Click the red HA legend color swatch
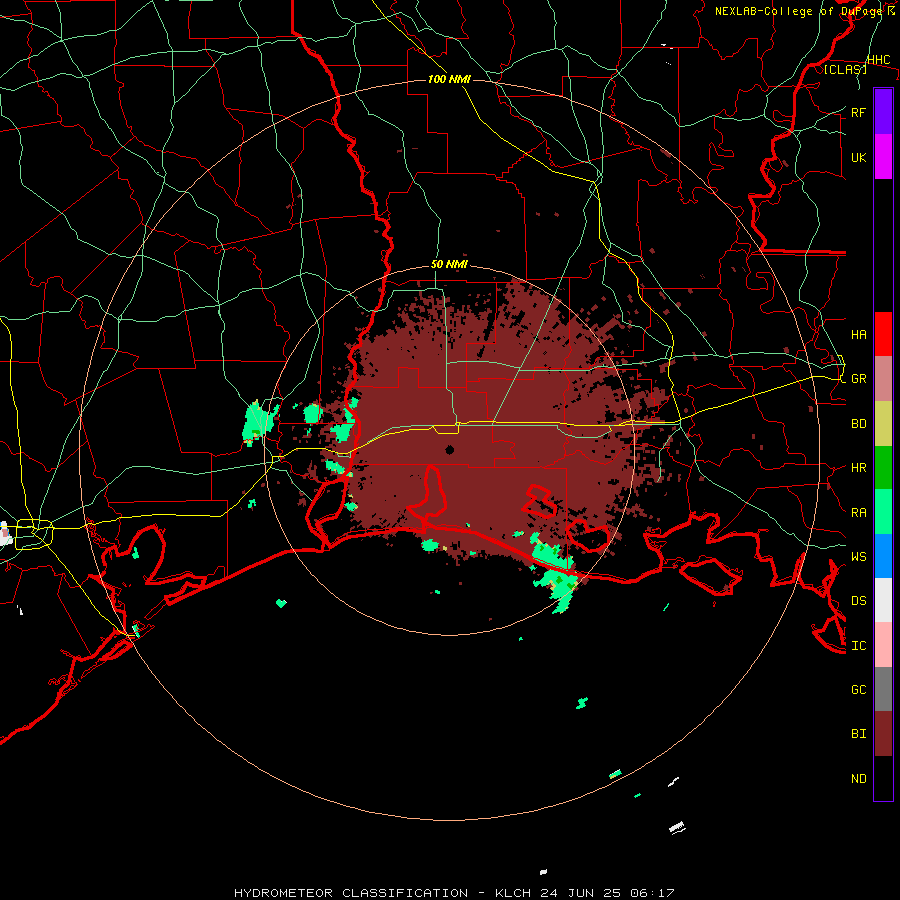The height and width of the screenshot is (900, 900). (883, 334)
